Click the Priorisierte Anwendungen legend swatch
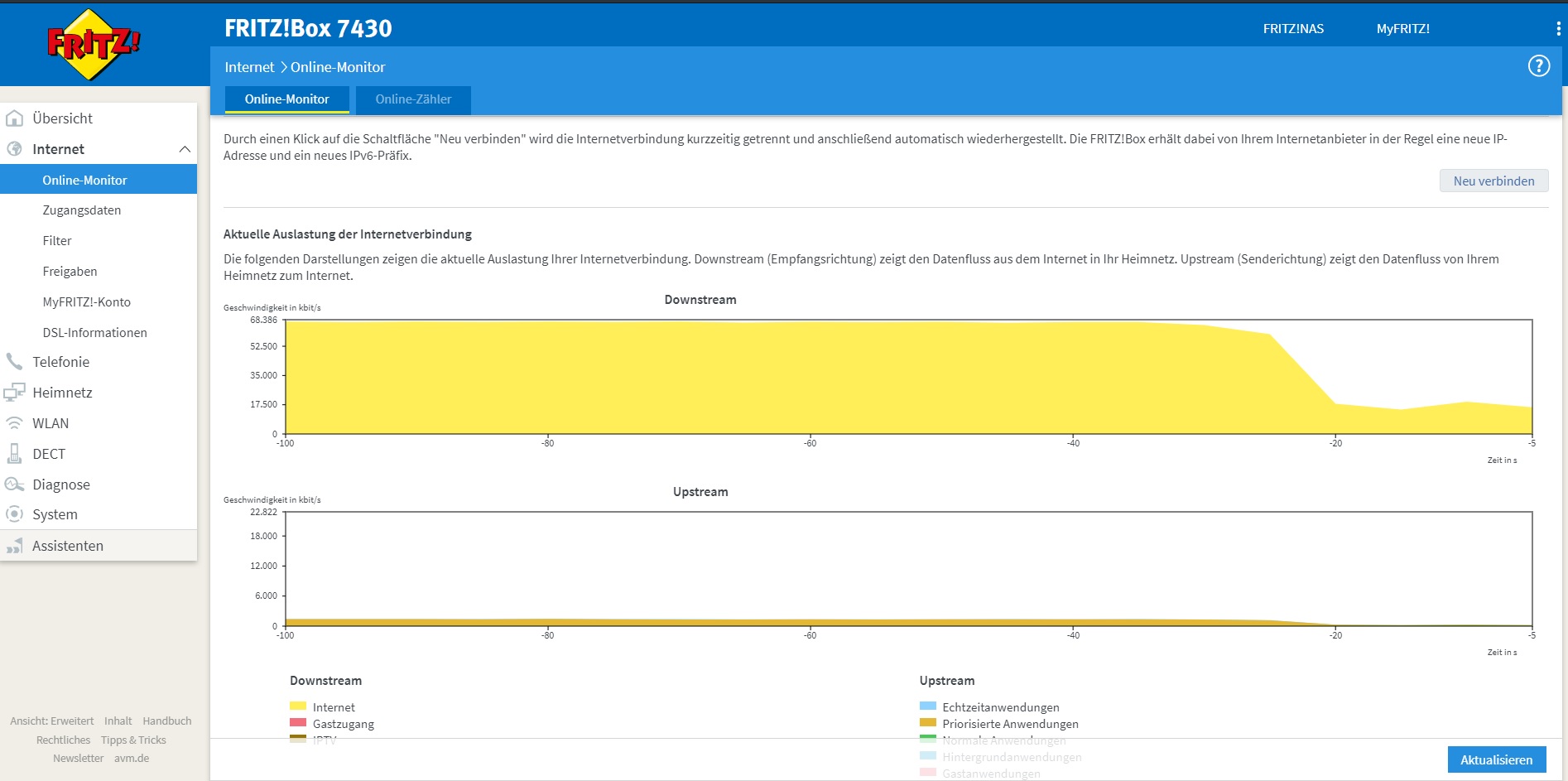The width and height of the screenshot is (1568, 781). tap(928, 723)
